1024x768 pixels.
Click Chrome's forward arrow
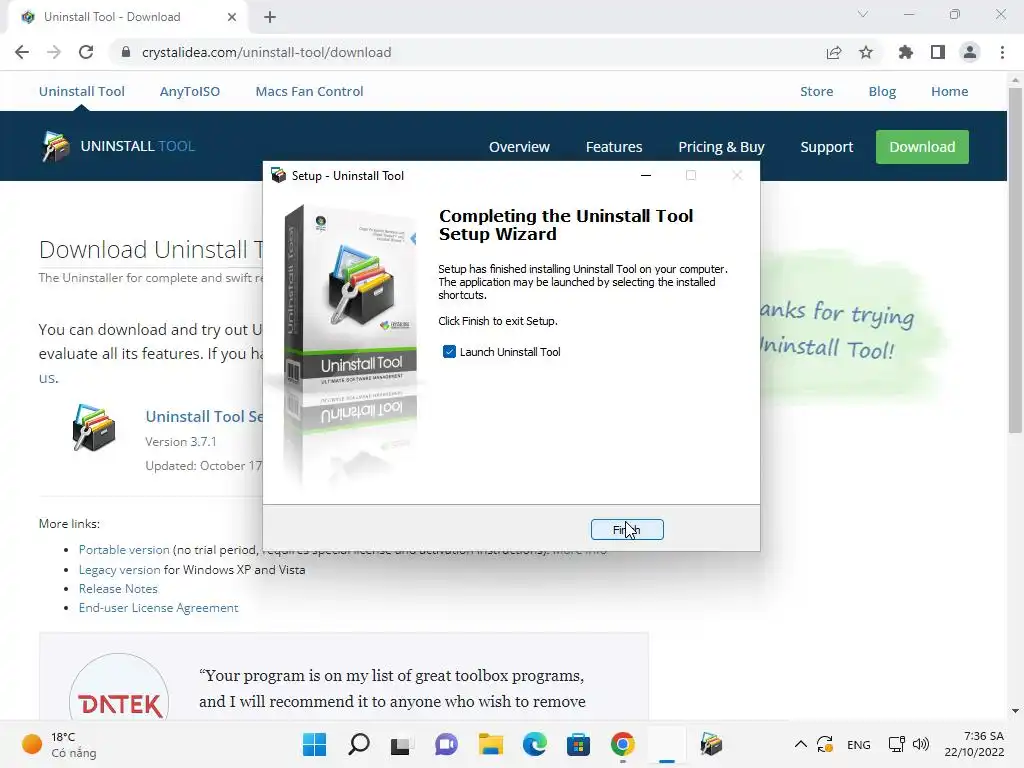54,52
